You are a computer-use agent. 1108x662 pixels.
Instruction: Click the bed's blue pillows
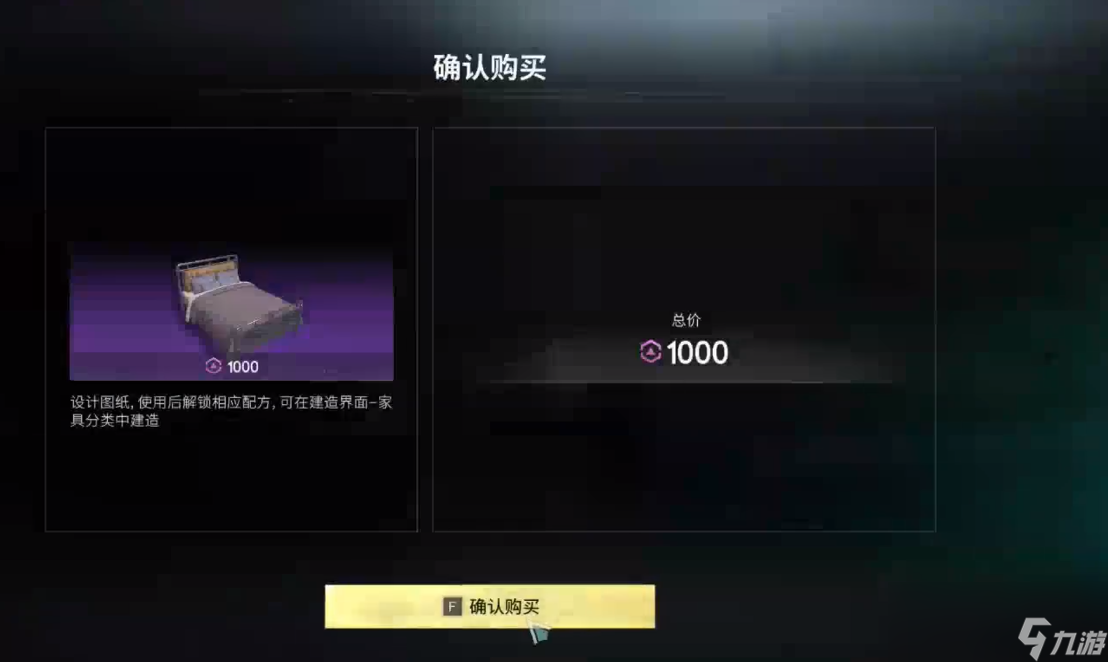(x=212, y=283)
